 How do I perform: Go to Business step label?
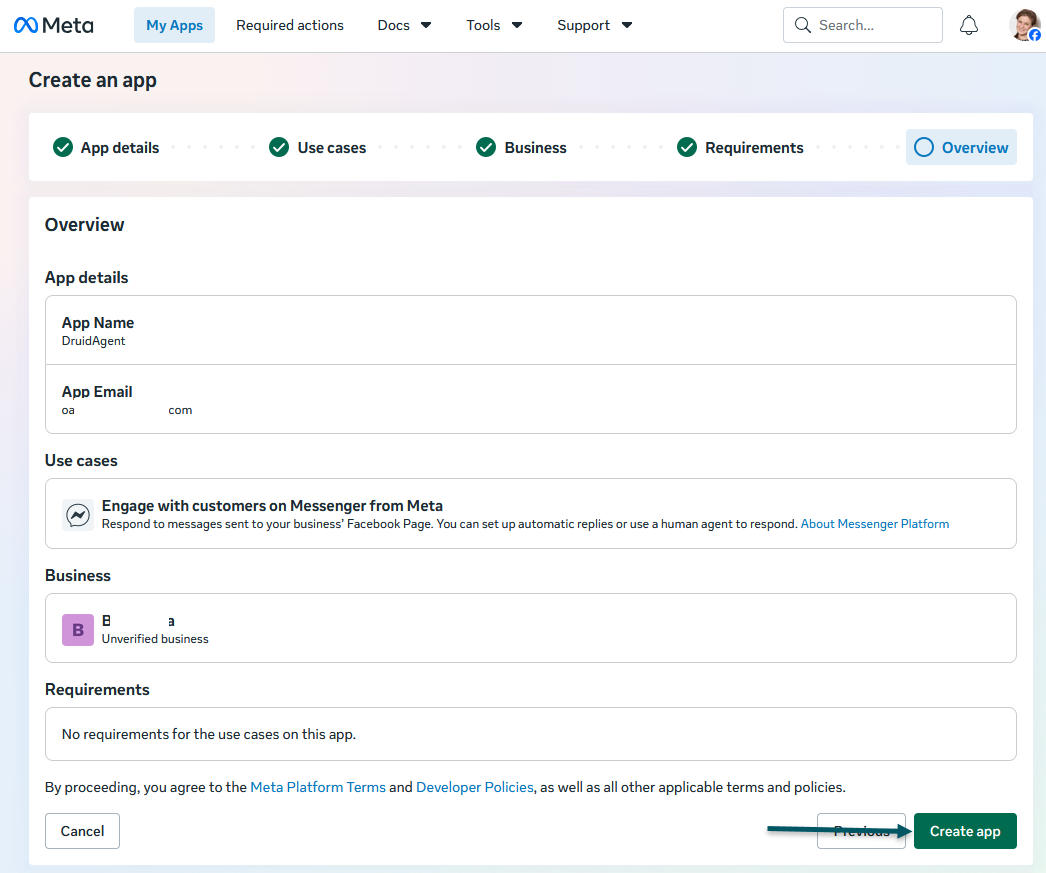pyautogui.click(x=535, y=147)
